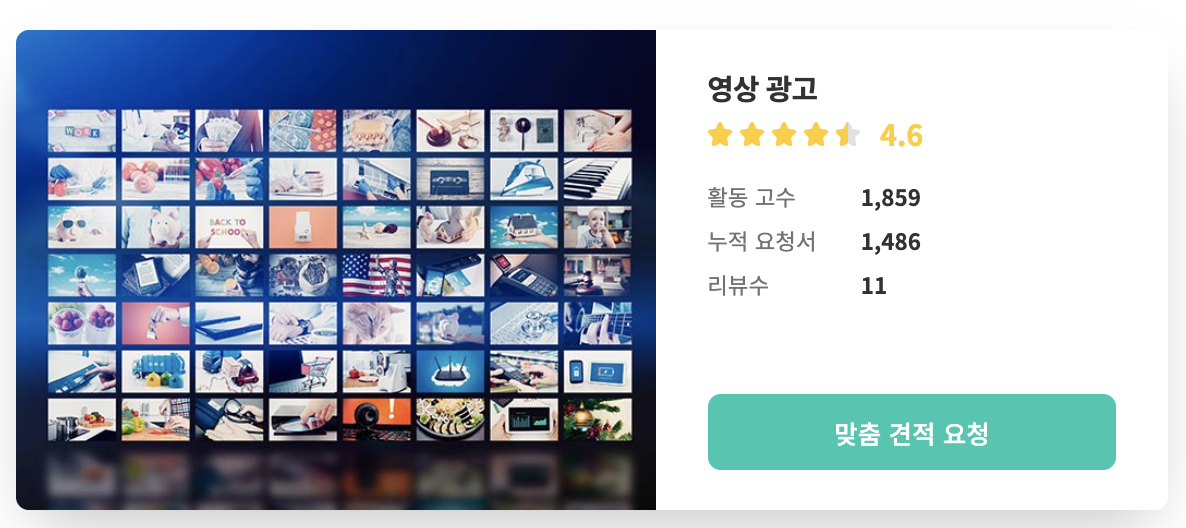Click the half-filled fifth rating star
Screen dimensions: 1186x528
(849, 135)
